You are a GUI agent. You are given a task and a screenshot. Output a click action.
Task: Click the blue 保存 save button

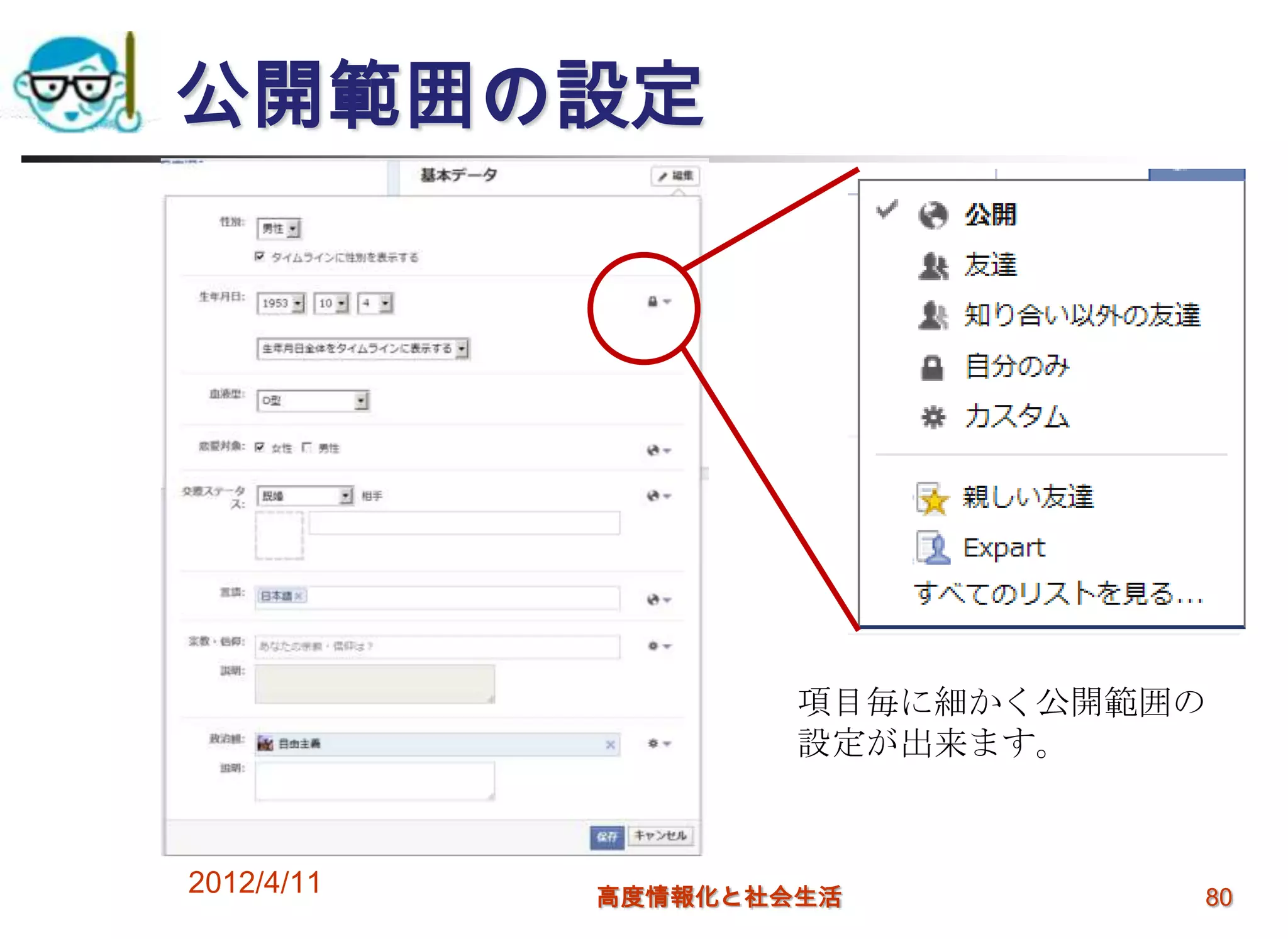(607, 837)
